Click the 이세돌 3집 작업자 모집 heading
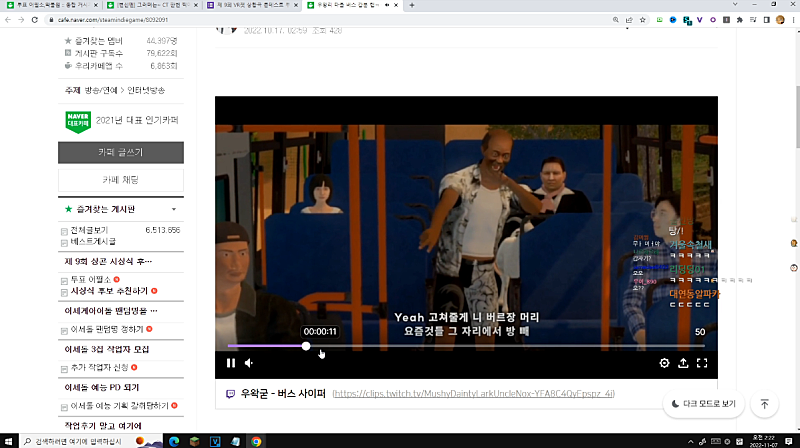 [x=107, y=350]
